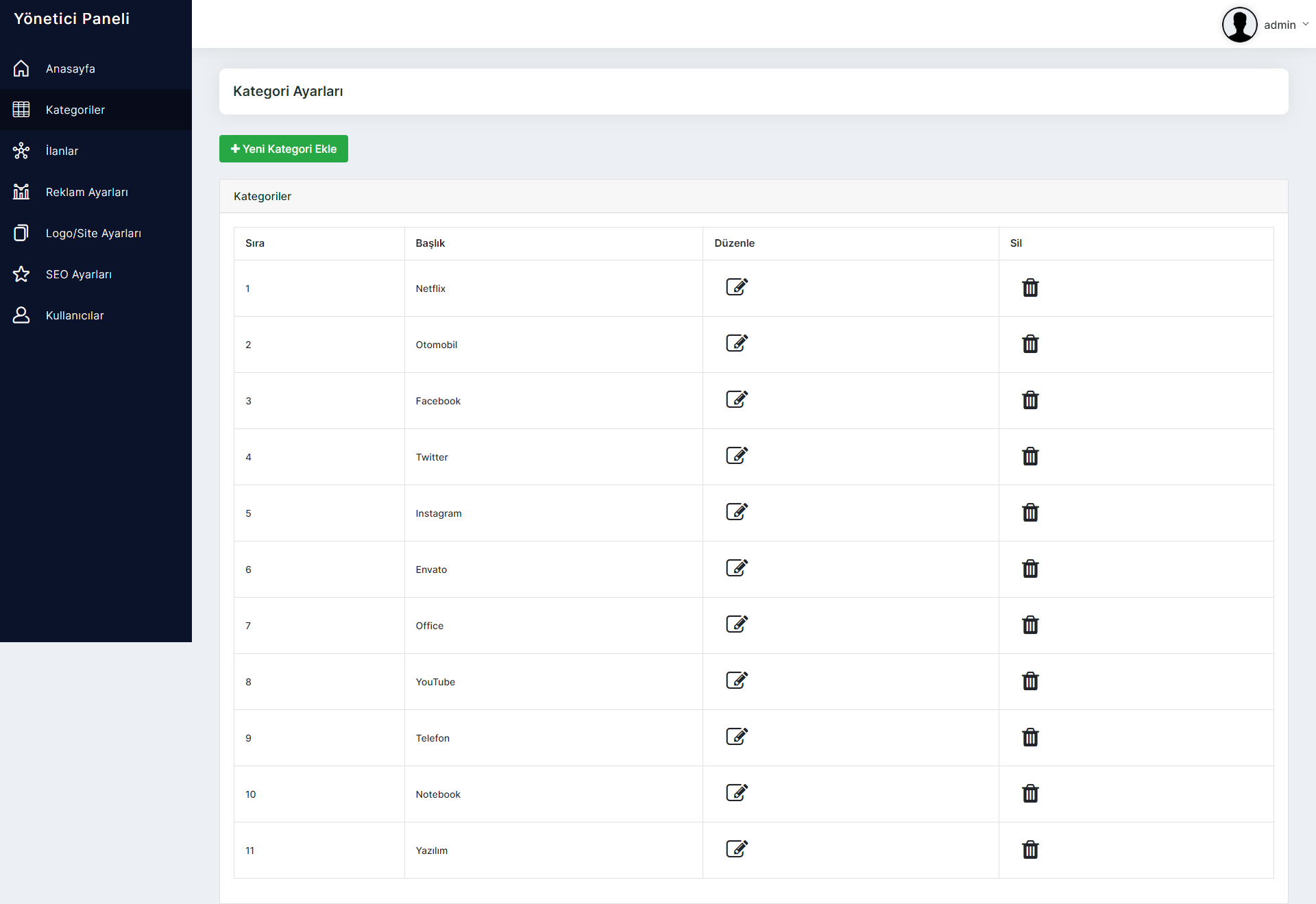Image resolution: width=1316 pixels, height=904 pixels.
Task: Edit the Twitter category
Action: (737, 455)
